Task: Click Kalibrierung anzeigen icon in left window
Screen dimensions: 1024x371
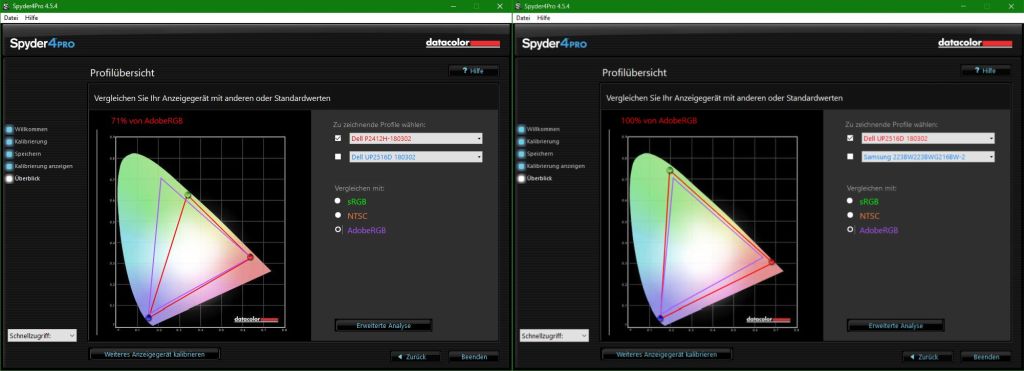Action: [9, 166]
